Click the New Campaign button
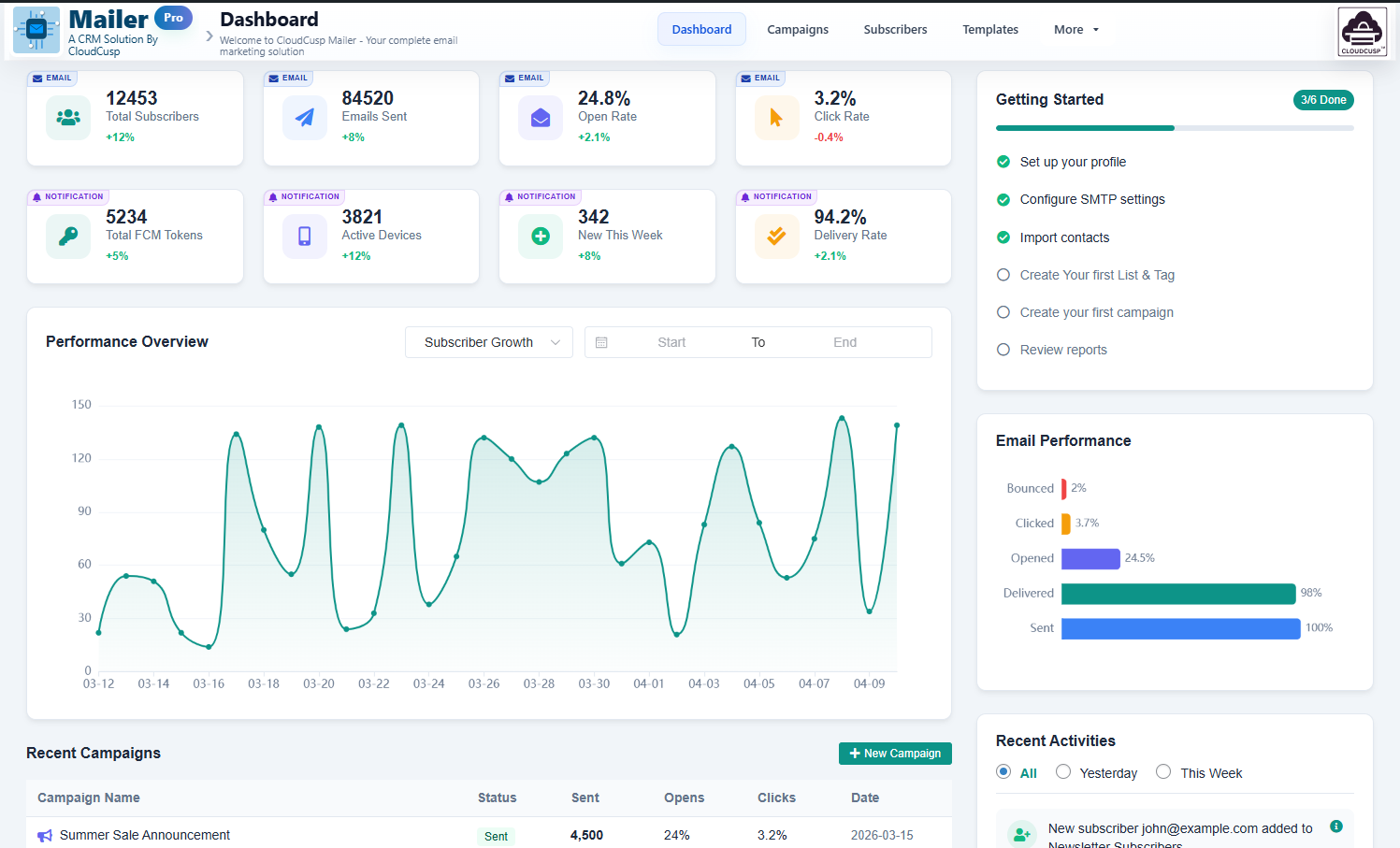This screenshot has height=848, width=1400. tap(894, 754)
